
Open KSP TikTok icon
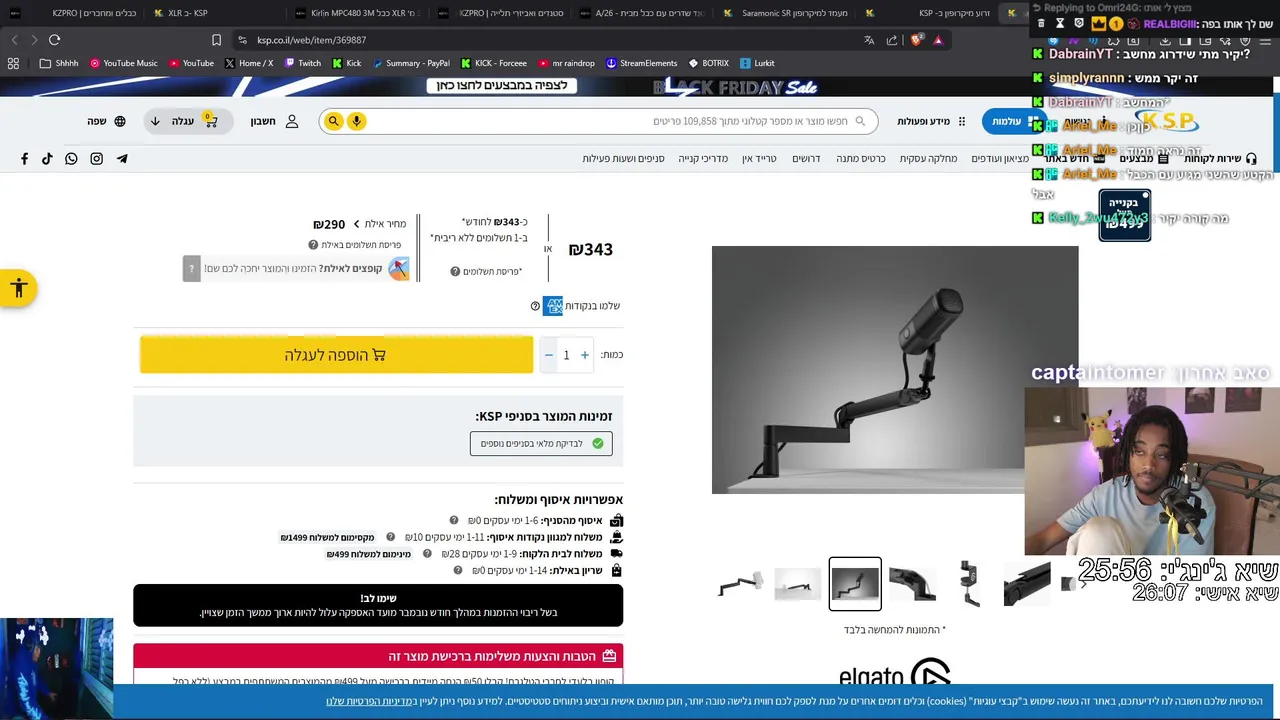(47, 159)
